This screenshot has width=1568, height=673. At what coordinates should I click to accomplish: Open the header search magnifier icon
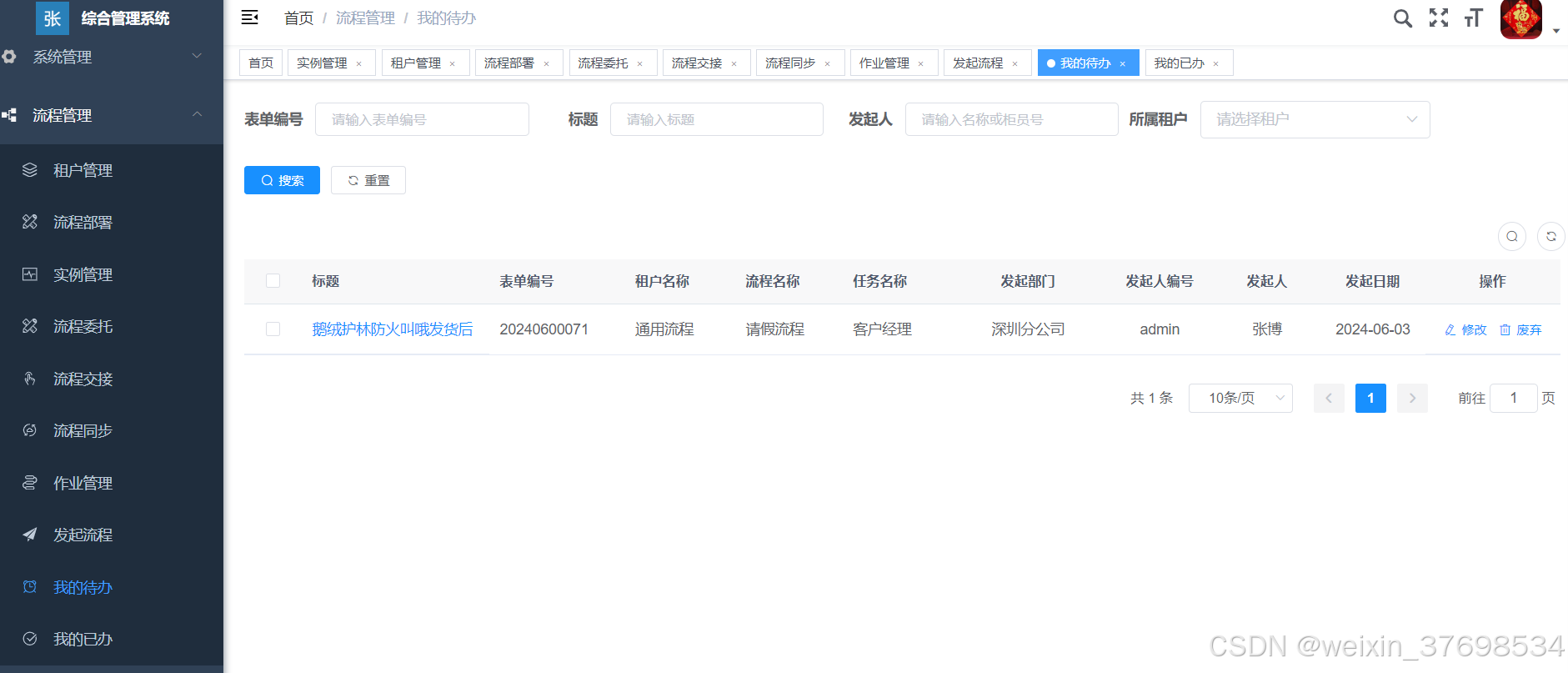[x=1403, y=18]
